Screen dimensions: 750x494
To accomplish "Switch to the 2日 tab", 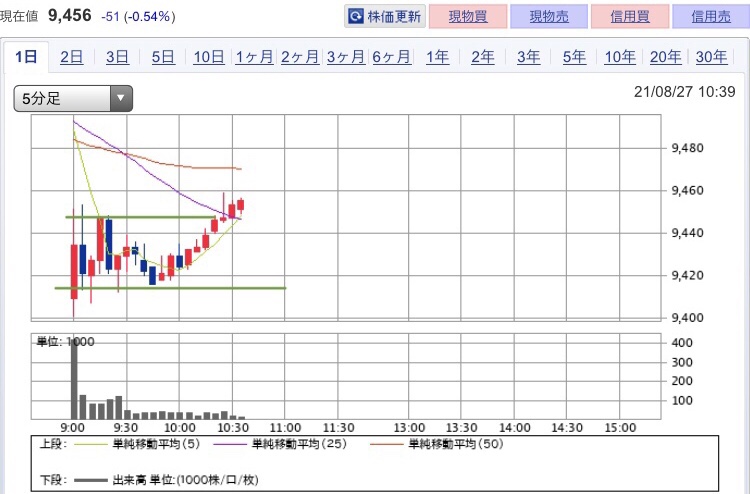I will (71, 57).
